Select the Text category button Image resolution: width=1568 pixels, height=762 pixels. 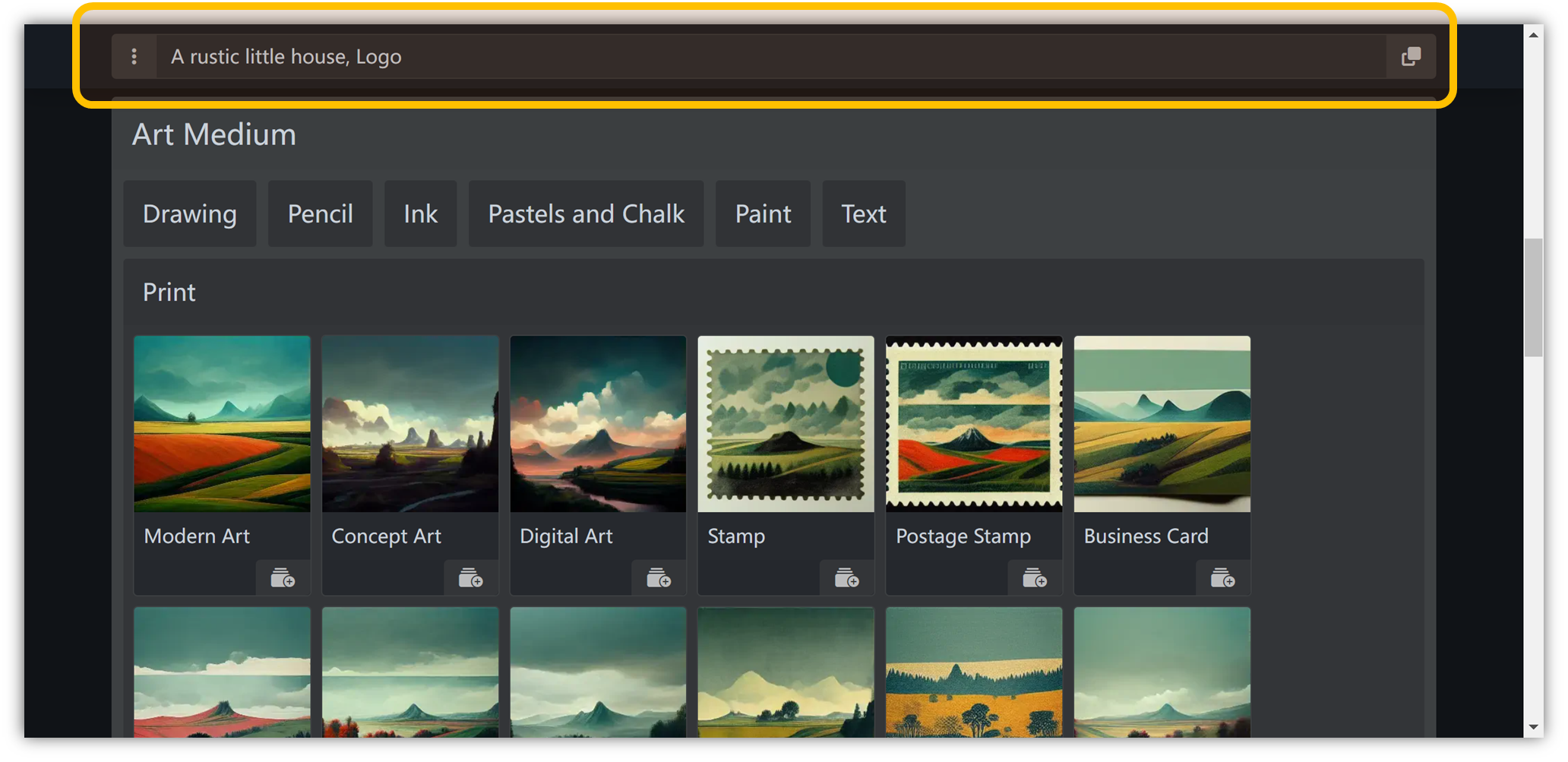[863, 213]
